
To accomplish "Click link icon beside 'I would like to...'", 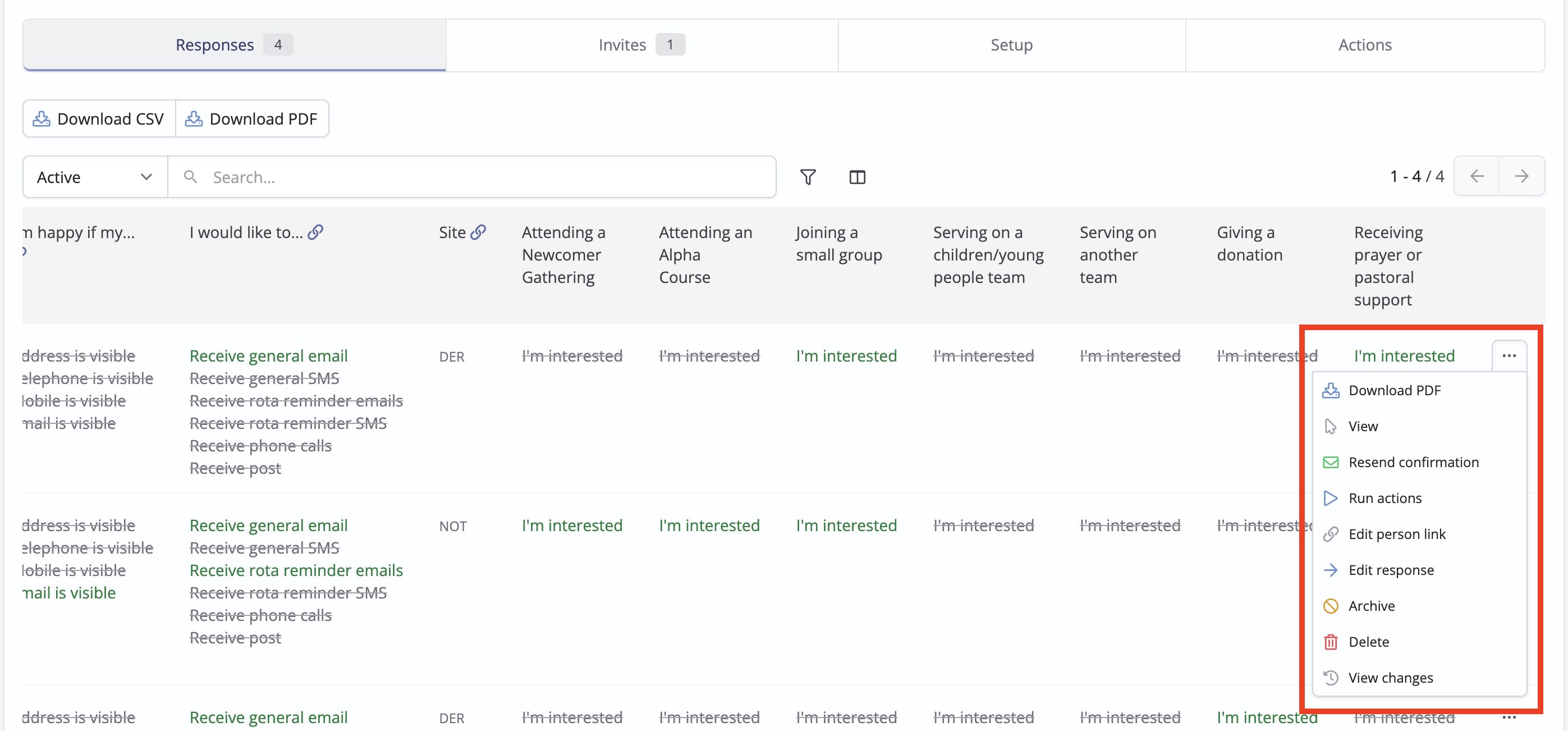I will click(315, 232).
